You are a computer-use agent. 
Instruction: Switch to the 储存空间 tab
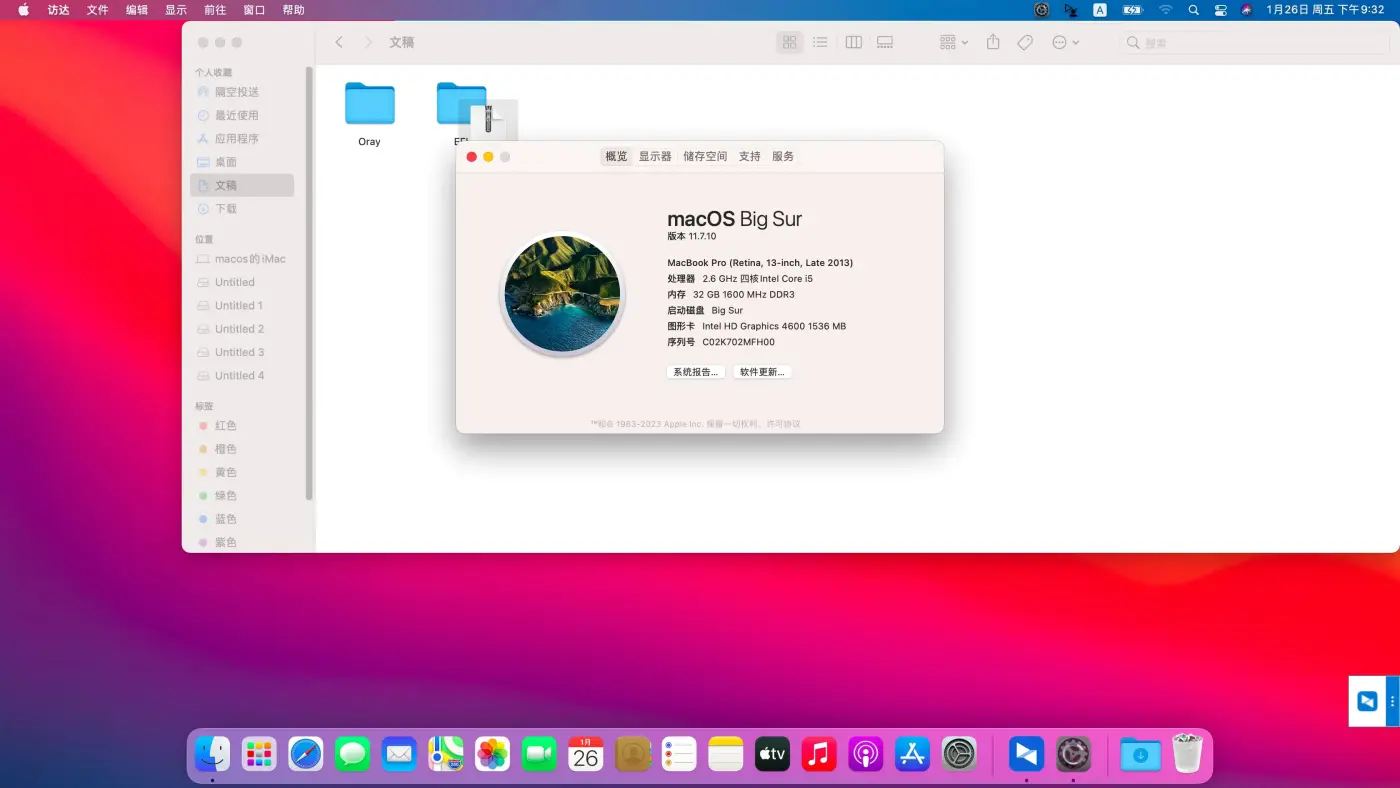tap(704, 156)
